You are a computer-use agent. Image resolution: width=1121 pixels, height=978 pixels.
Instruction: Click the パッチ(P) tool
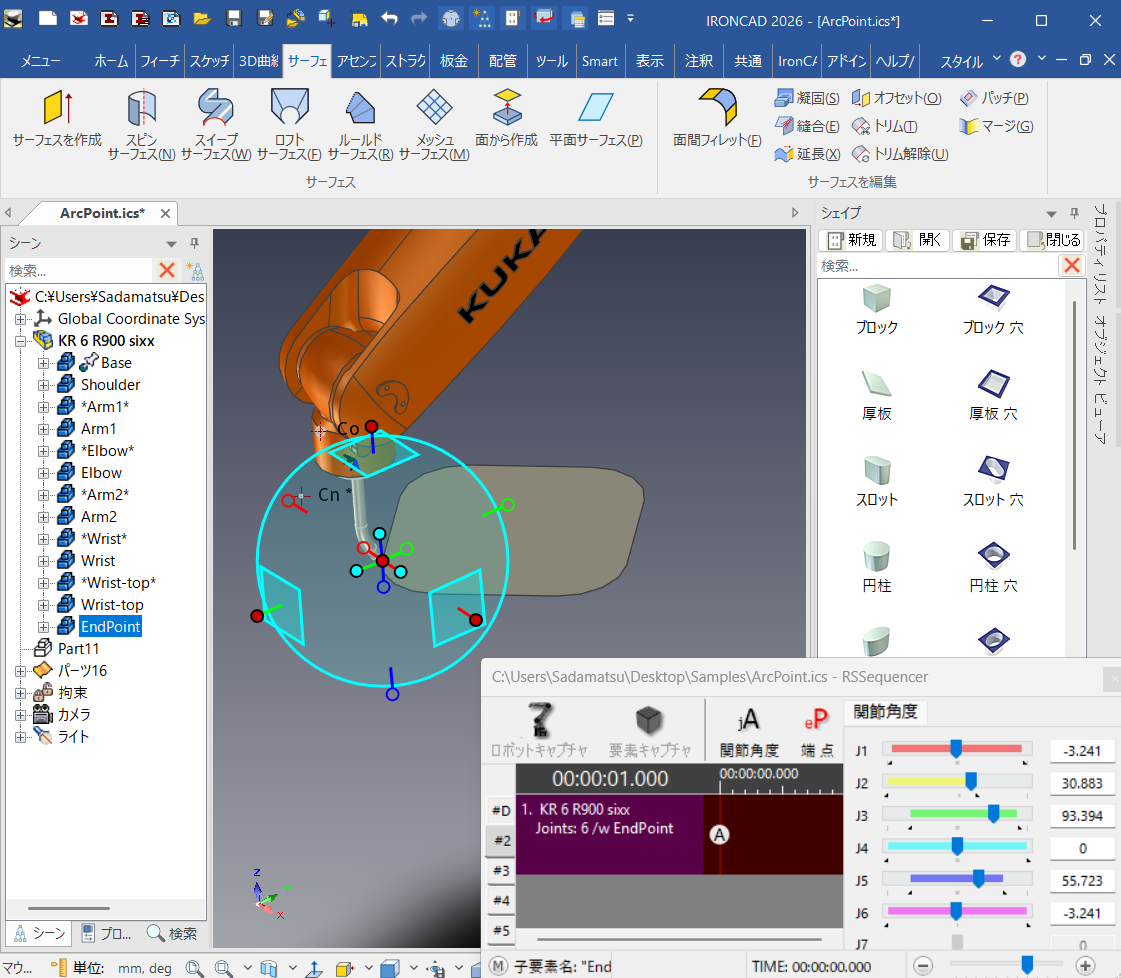[x=994, y=98]
